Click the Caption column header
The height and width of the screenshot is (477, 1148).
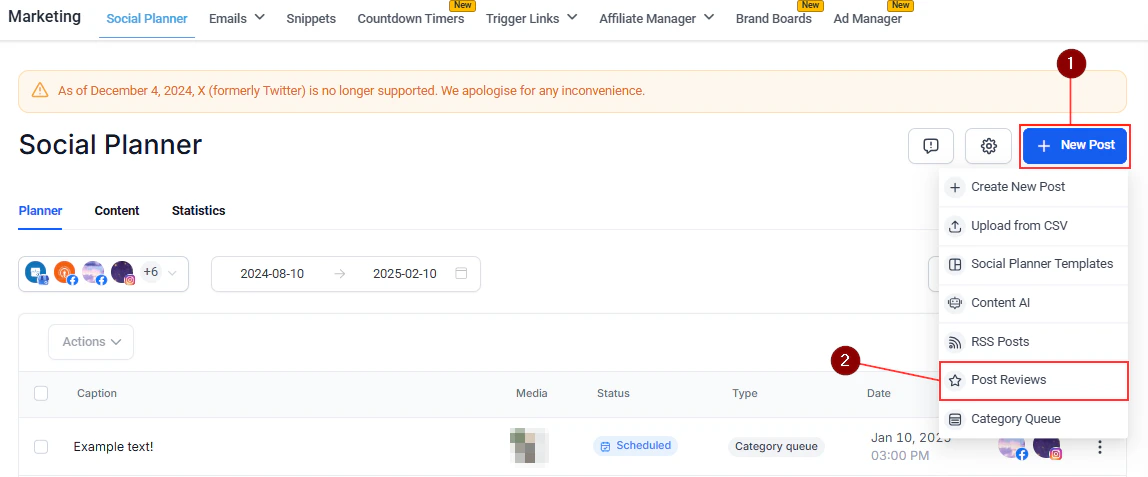[x=97, y=394]
